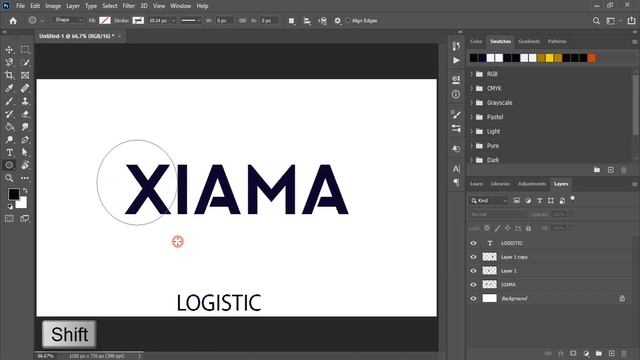The image size is (640, 360).
Task: Select the Eraser tool
Action: [25, 114]
